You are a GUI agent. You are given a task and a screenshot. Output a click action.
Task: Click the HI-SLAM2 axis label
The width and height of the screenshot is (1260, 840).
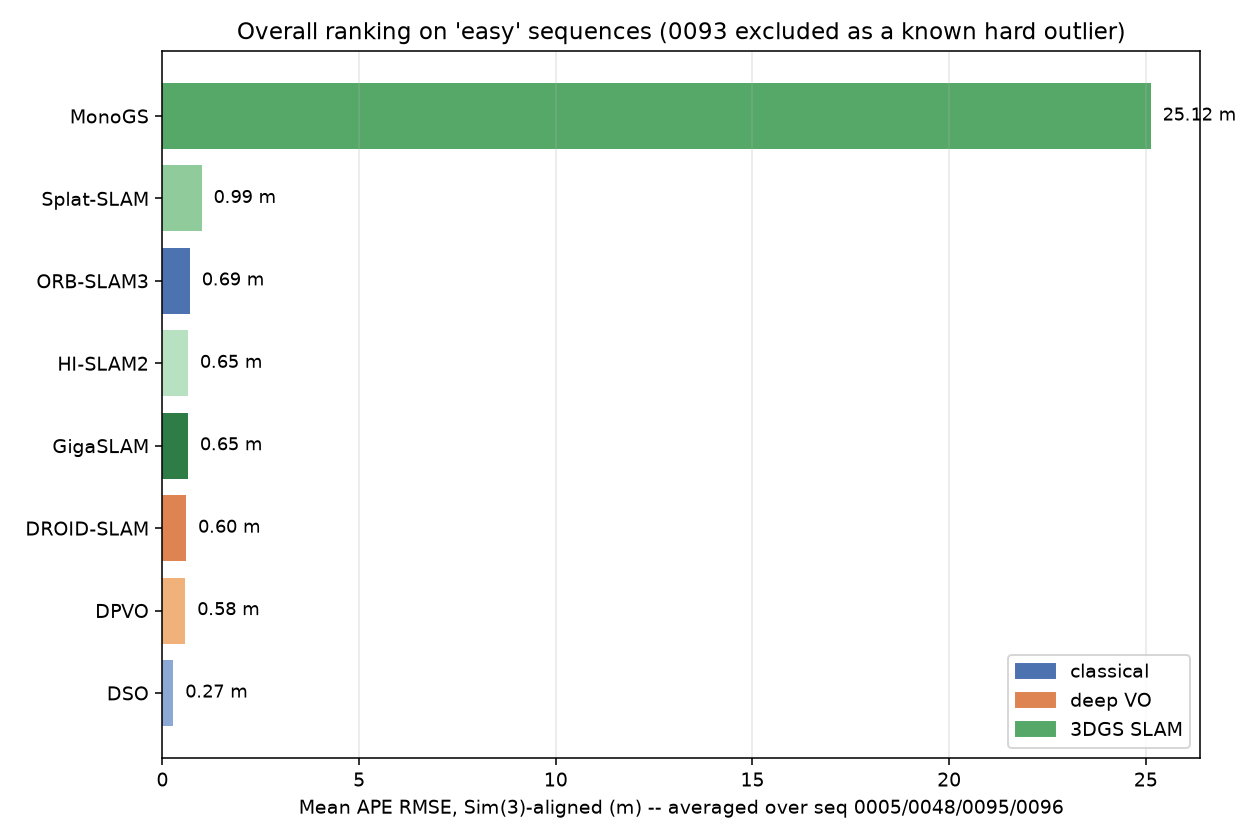tap(103, 364)
